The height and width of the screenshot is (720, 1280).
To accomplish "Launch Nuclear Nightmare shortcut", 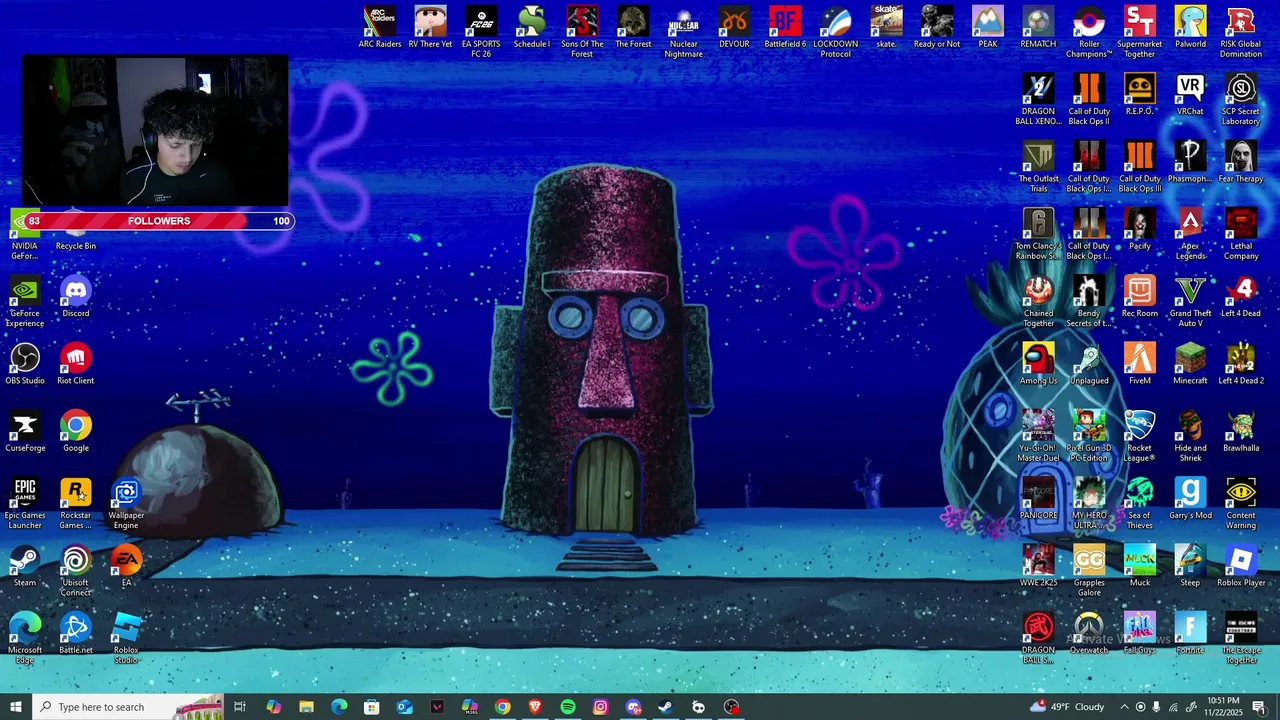I will point(684,32).
